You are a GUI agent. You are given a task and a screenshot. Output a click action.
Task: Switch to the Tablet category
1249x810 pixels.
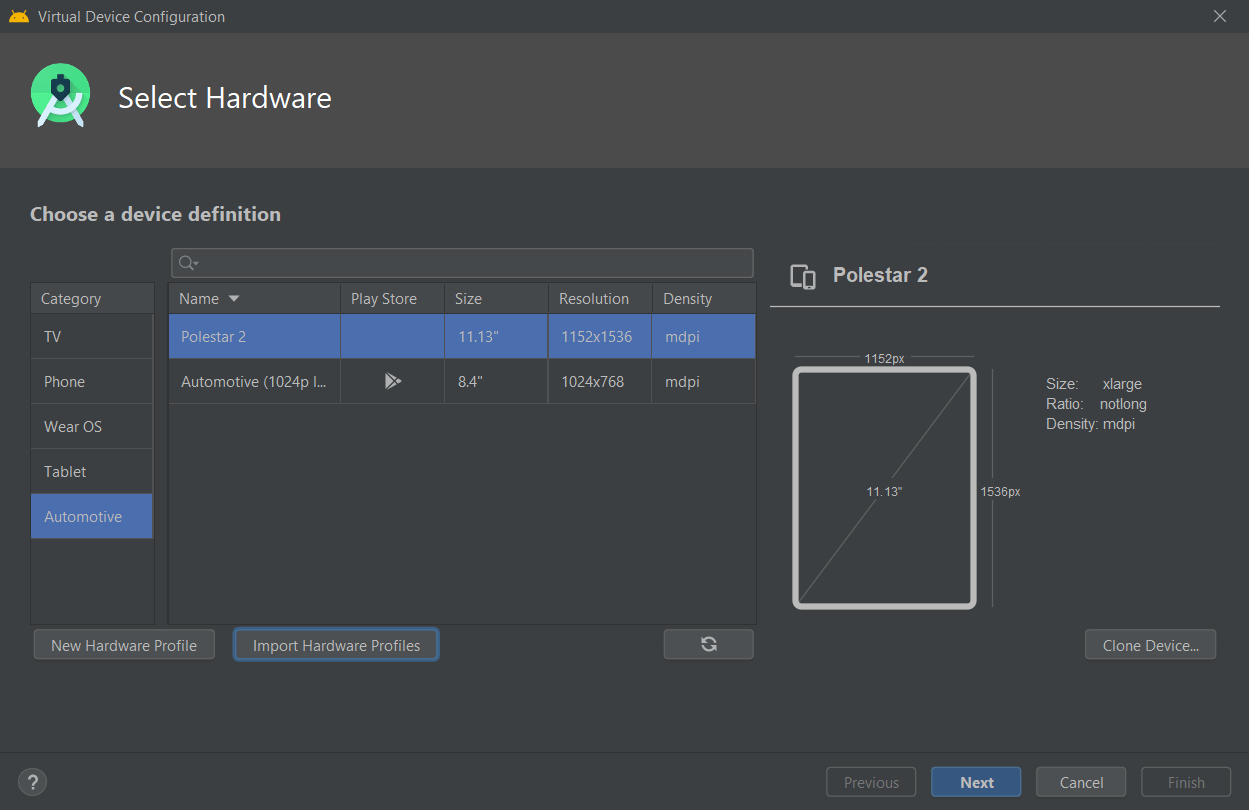pyautogui.click(x=92, y=472)
